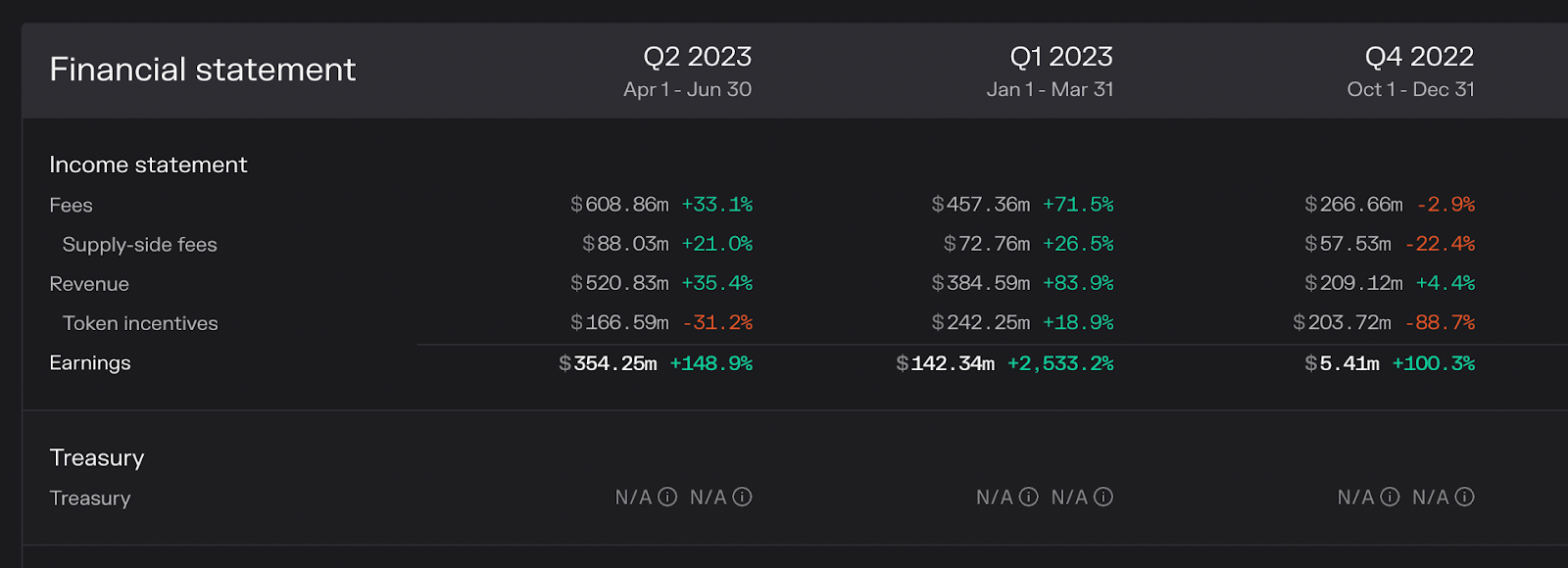The image size is (1568, 568).
Task: Click the Earnings row label
Action: (x=90, y=363)
